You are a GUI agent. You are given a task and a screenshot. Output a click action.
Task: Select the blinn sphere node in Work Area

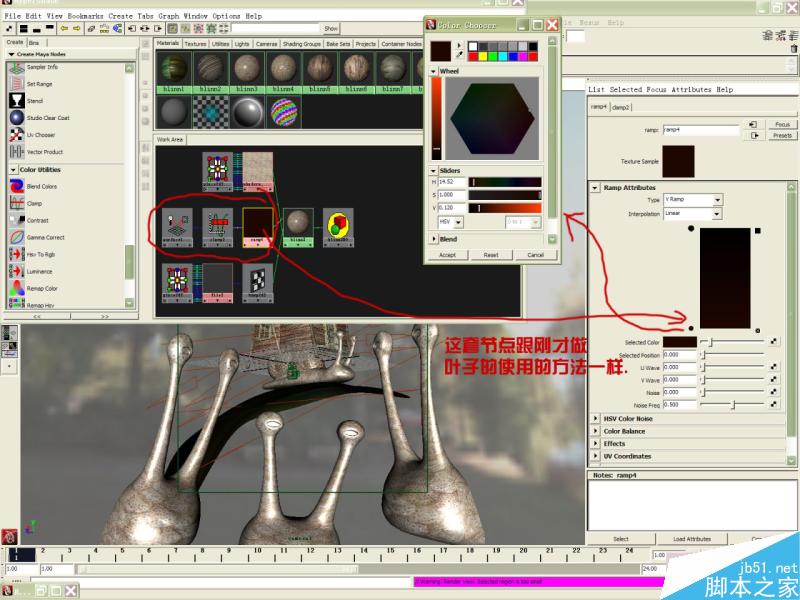coord(298,227)
